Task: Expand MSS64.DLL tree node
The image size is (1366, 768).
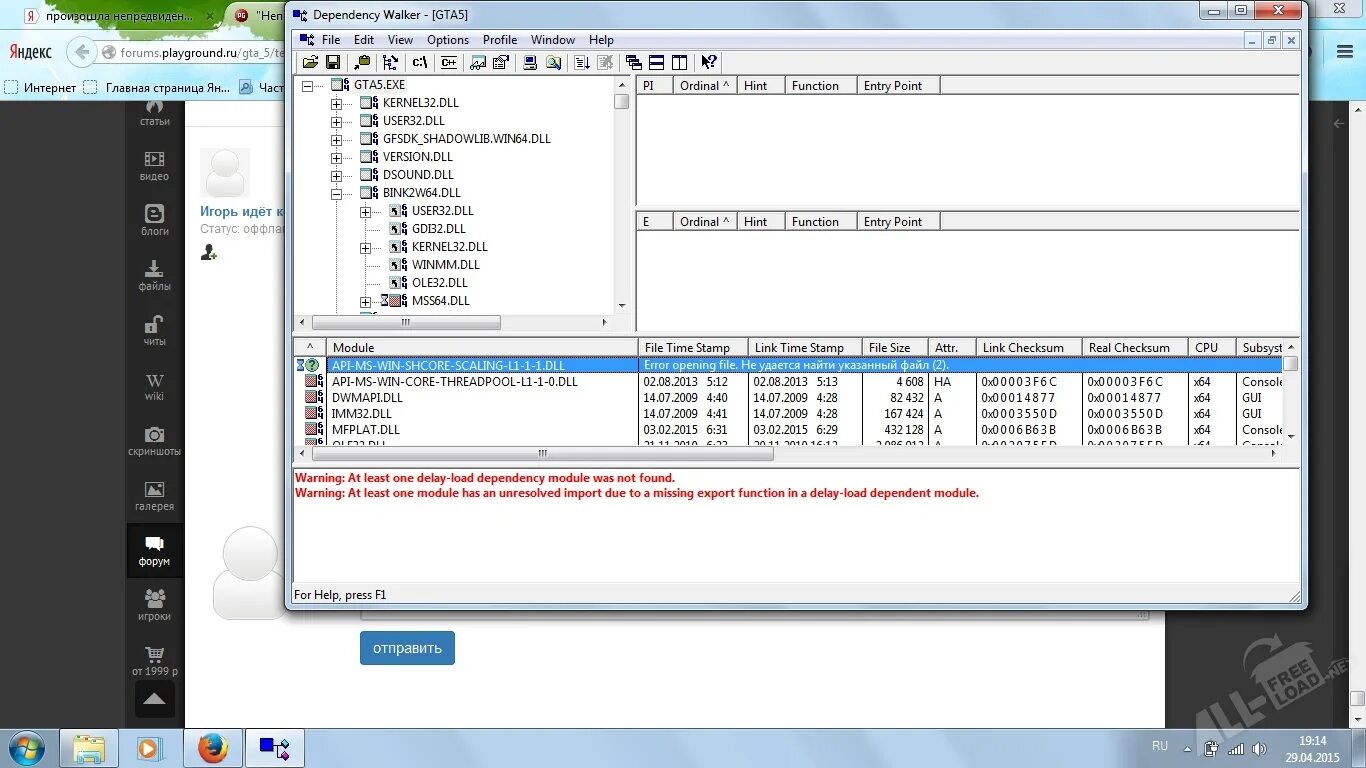Action: (365, 302)
